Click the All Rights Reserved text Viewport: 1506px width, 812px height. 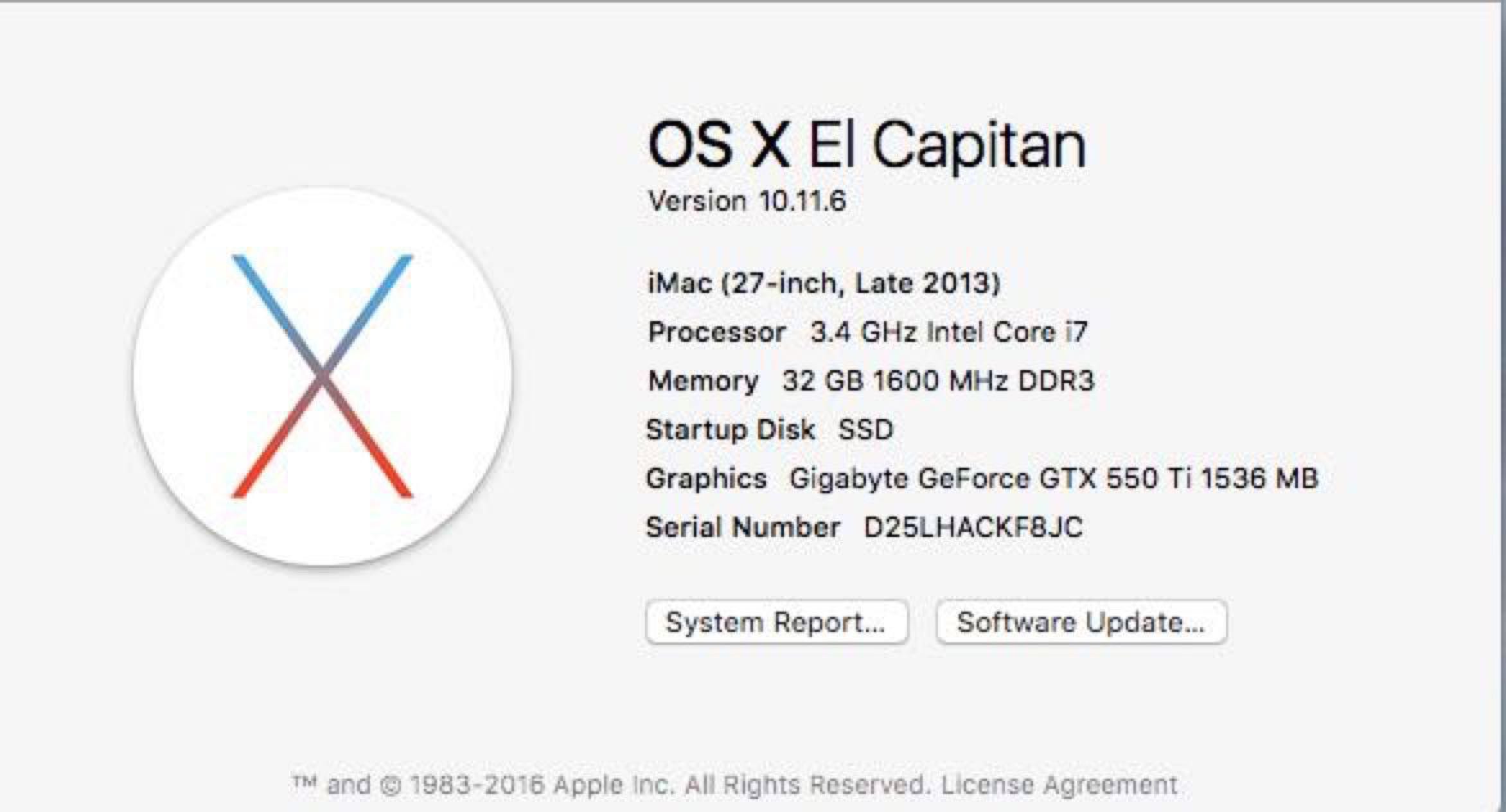[x=807, y=784]
